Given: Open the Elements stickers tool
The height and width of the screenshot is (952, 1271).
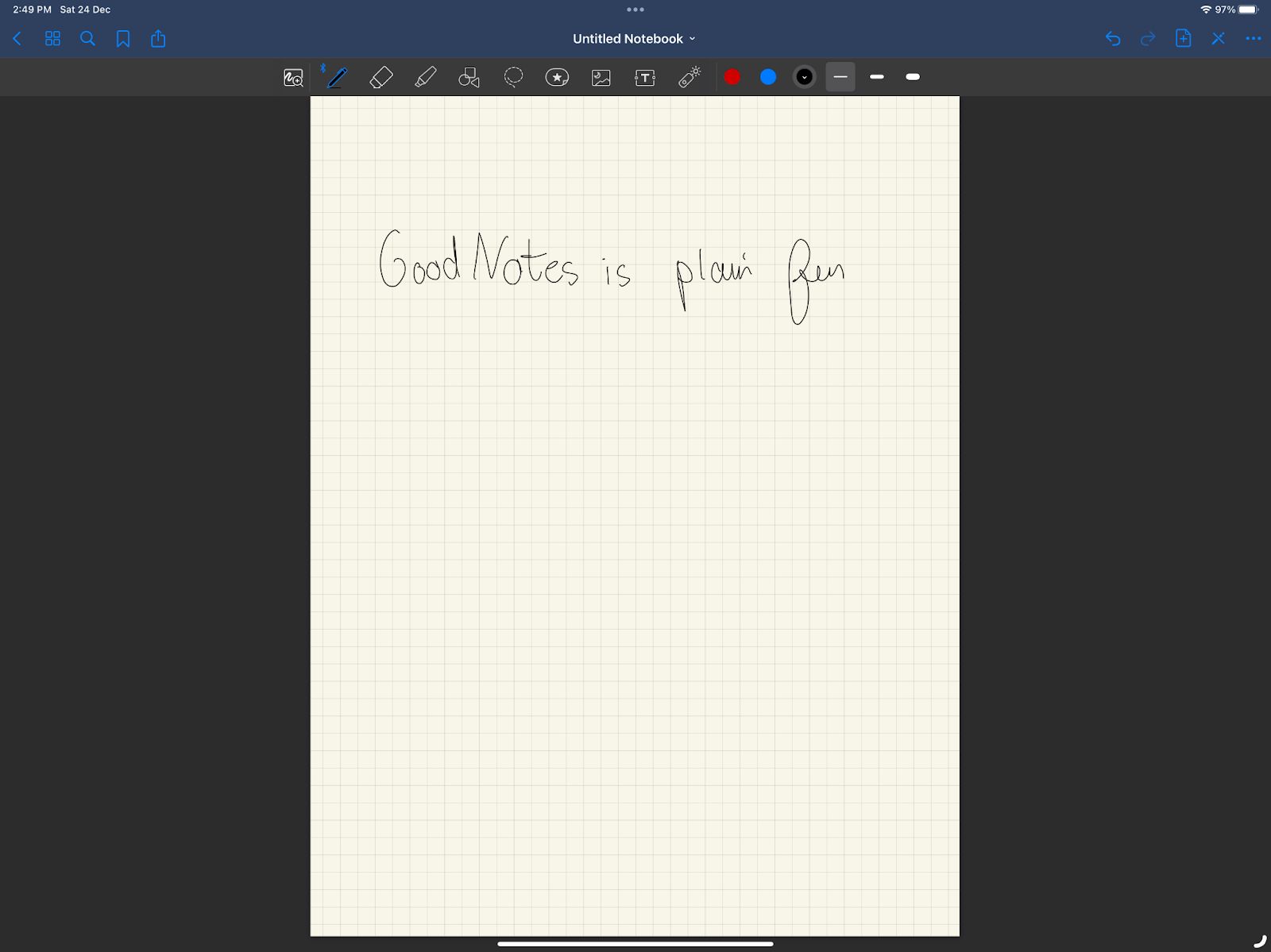Looking at the screenshot, I should pyautogui.click(x=557, y=77).
